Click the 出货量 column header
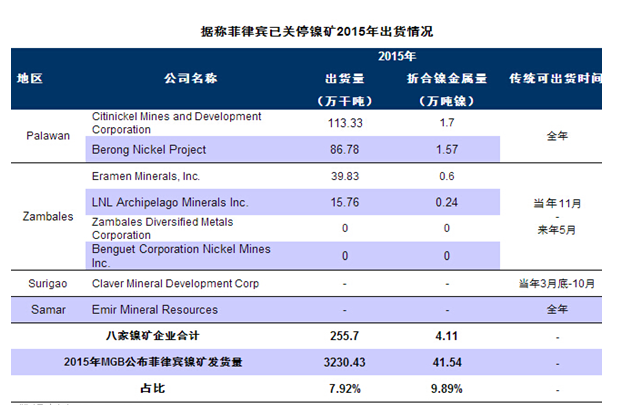The image size is (617, 405). click(344, 77)
